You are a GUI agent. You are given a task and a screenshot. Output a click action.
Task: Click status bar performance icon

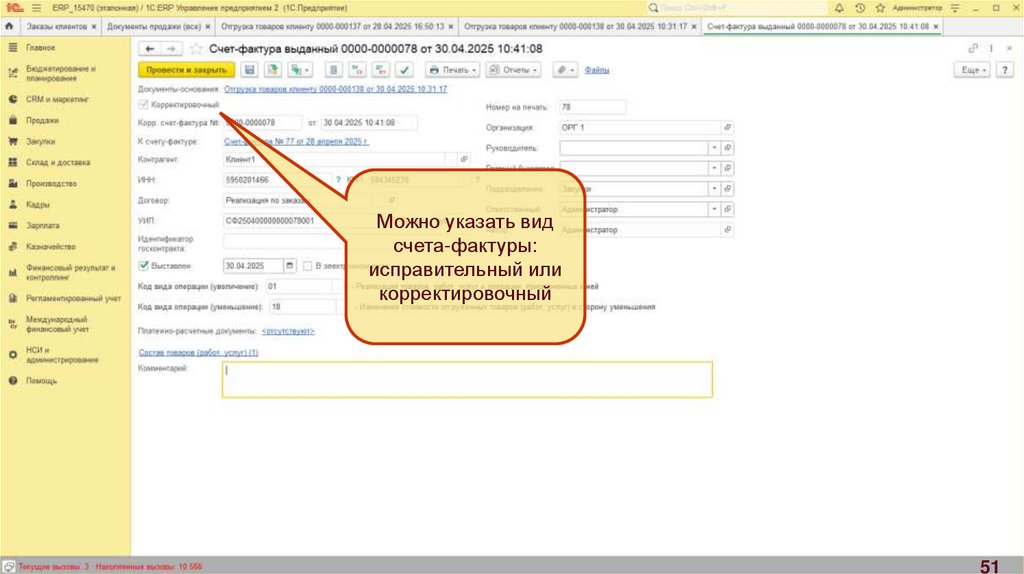8,567
